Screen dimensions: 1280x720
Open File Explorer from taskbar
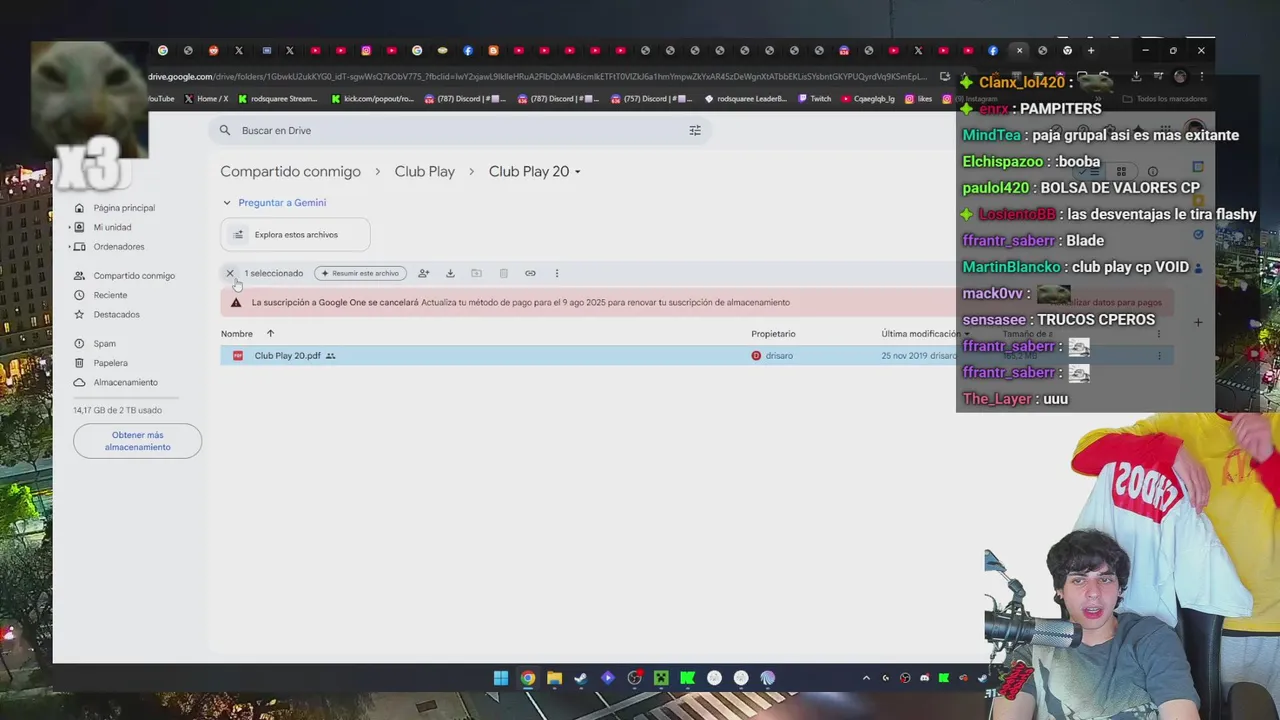(x=554, y=678)
